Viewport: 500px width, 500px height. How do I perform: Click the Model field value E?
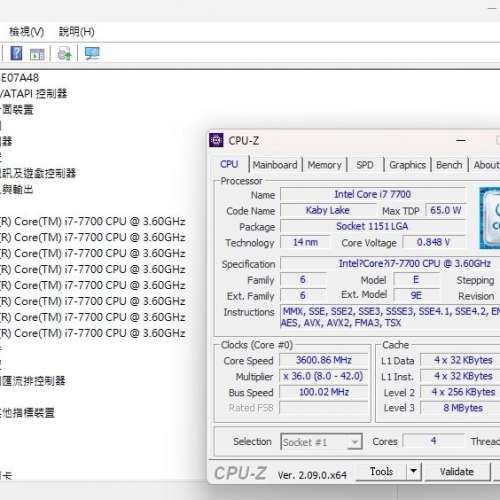point(416,280)
